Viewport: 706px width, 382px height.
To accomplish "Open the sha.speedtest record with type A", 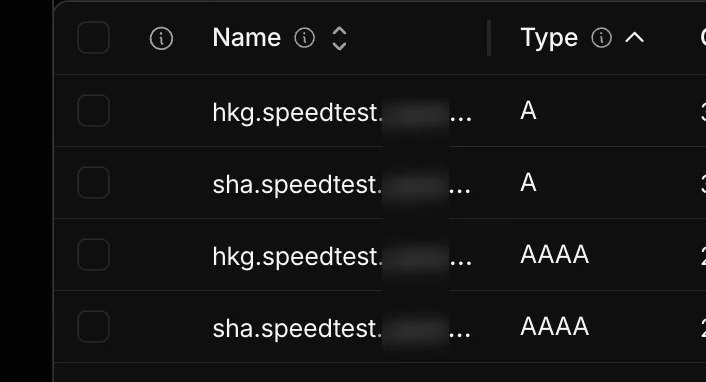I will pos(342,185).
